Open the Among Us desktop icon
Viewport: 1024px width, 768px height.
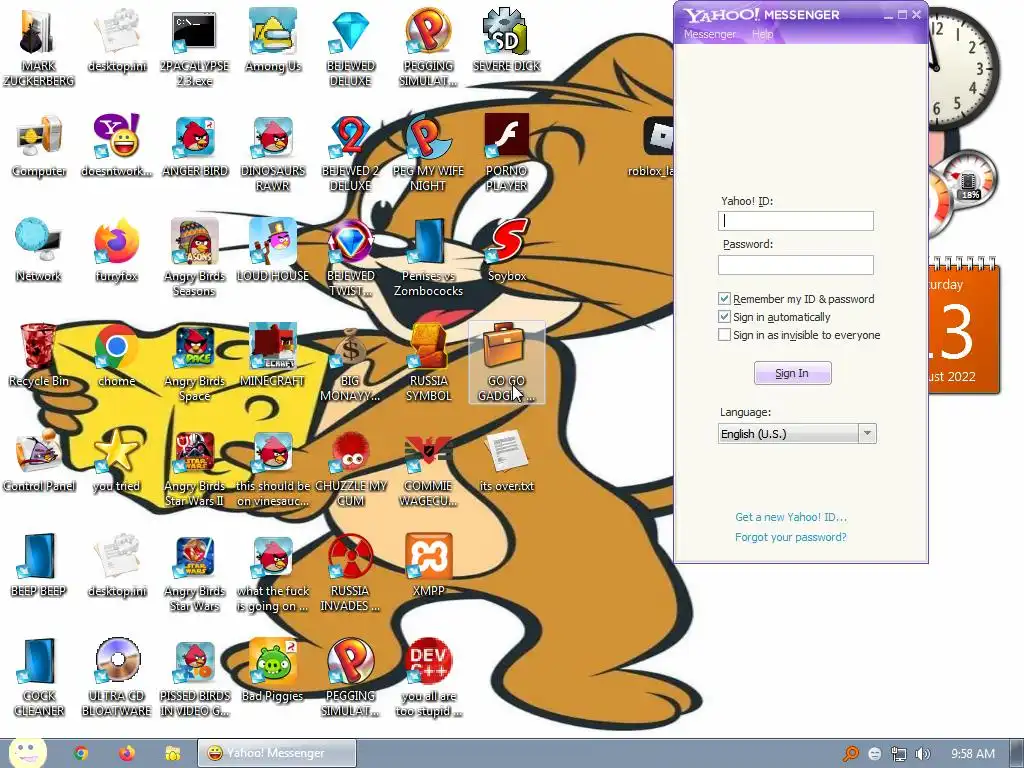(x=273, y=39)
